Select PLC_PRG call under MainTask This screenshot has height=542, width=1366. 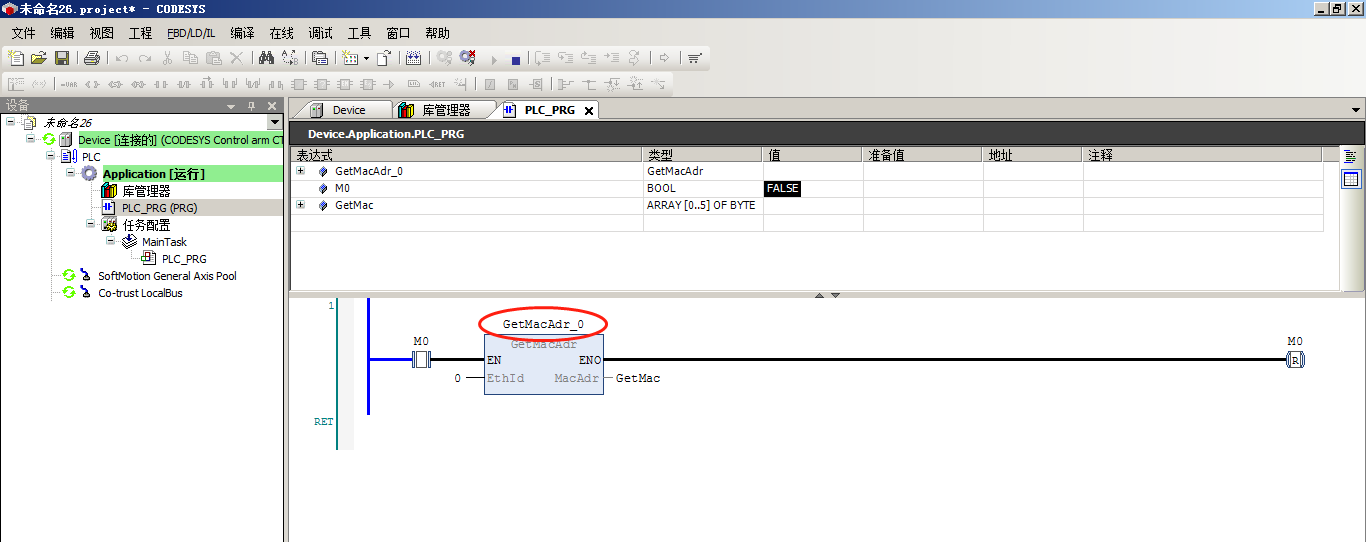click(184, 259)
